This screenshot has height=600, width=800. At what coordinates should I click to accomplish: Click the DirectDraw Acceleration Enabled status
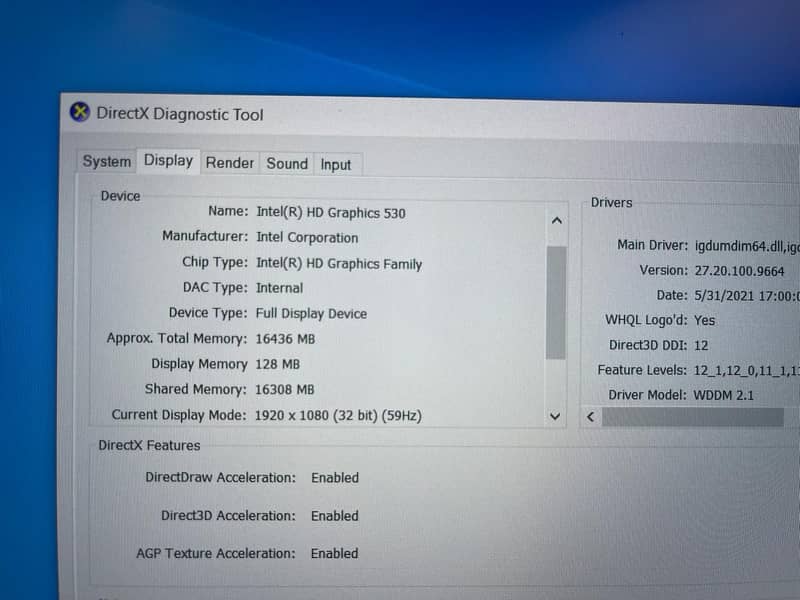click(x=334, y=478)
